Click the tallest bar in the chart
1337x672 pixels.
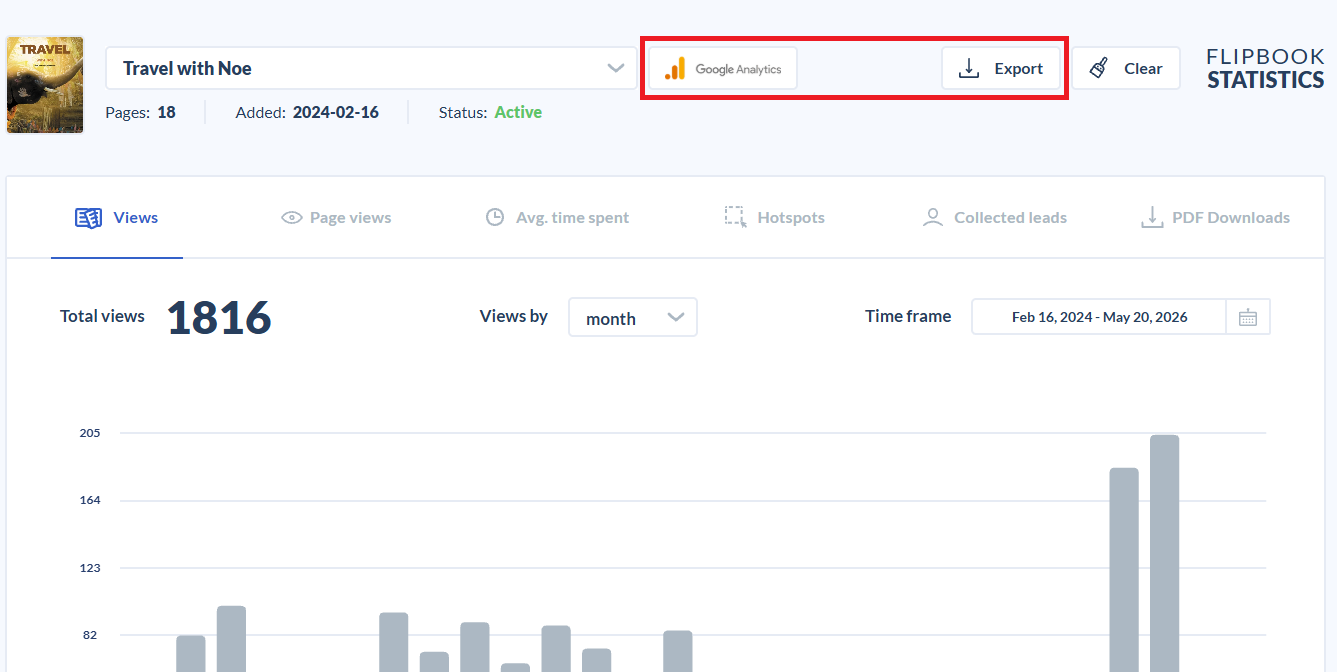click(x=1164, y=553)
